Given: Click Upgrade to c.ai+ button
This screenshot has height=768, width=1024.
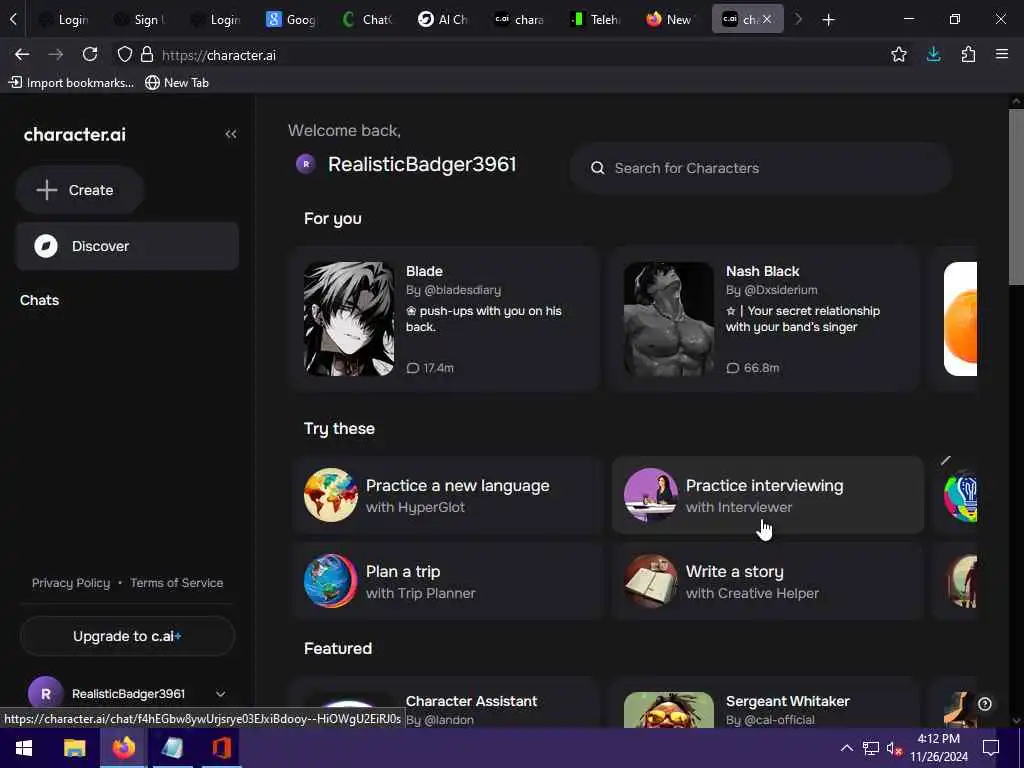Looking at the screenshot, I should coord(127,636).
